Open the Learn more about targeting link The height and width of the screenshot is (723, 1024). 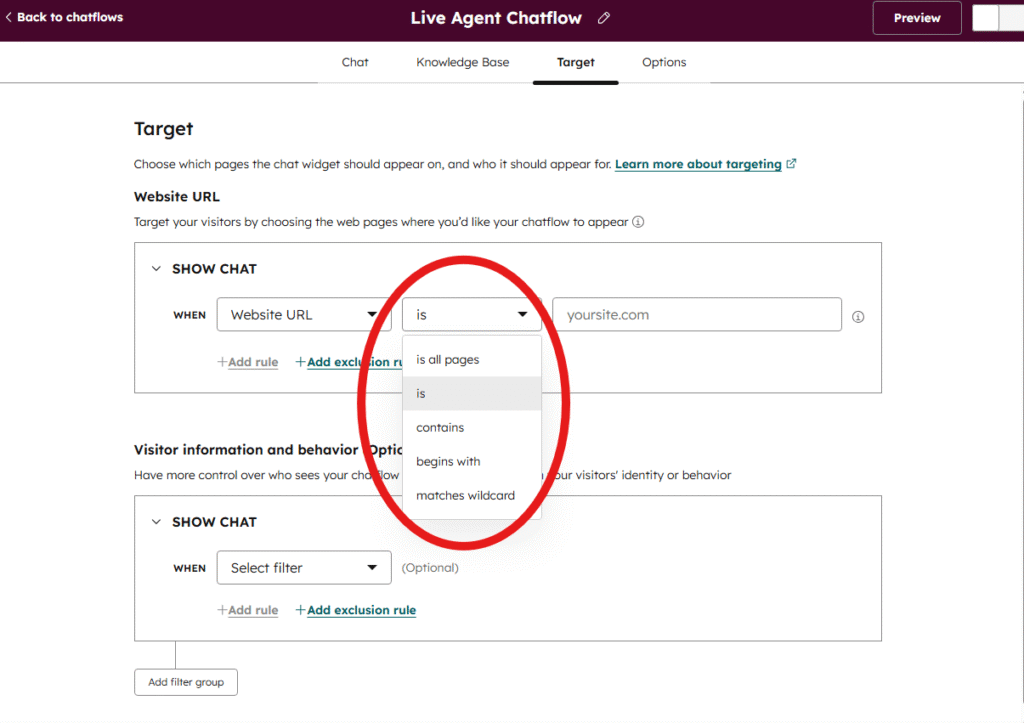[x=700, y=163]
